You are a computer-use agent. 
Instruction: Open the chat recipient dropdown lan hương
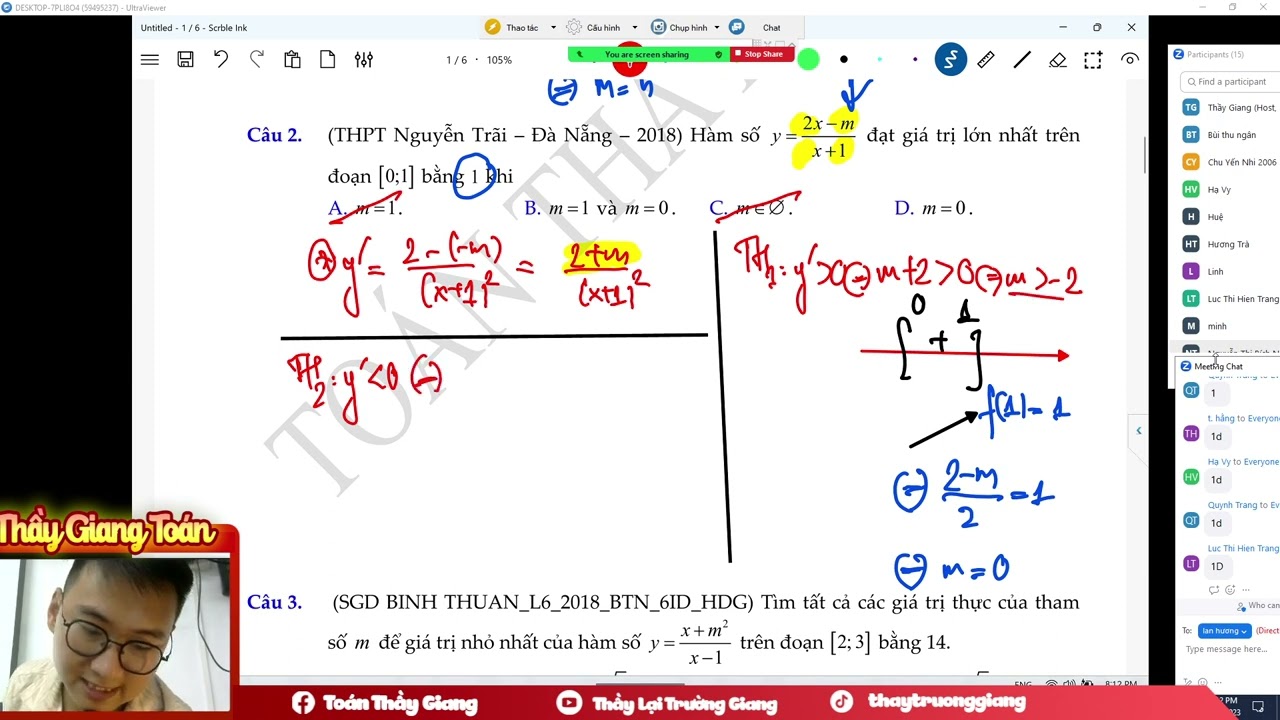[1224, 631]
